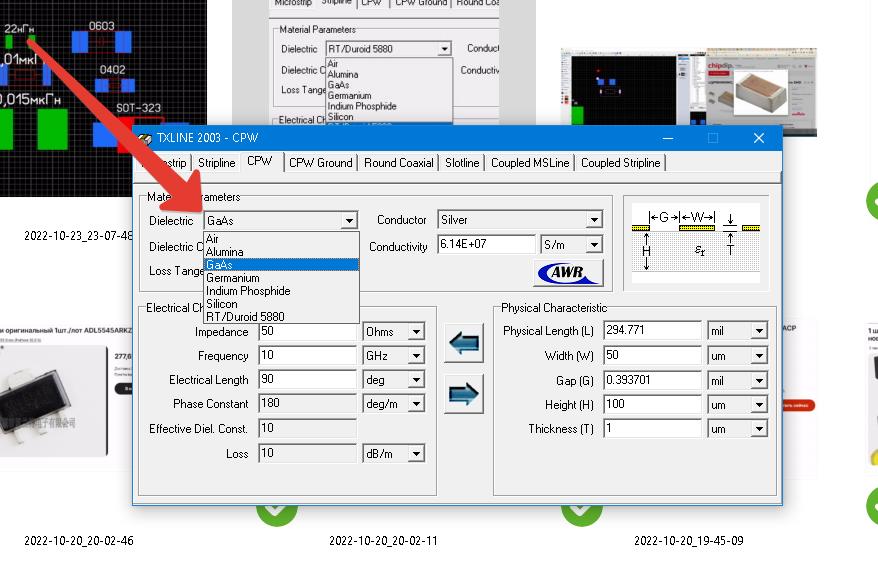This screenshot has height=568, width=878.
Task: Collapse the Dielectric combo box arrow
Action: pos(349,221)
